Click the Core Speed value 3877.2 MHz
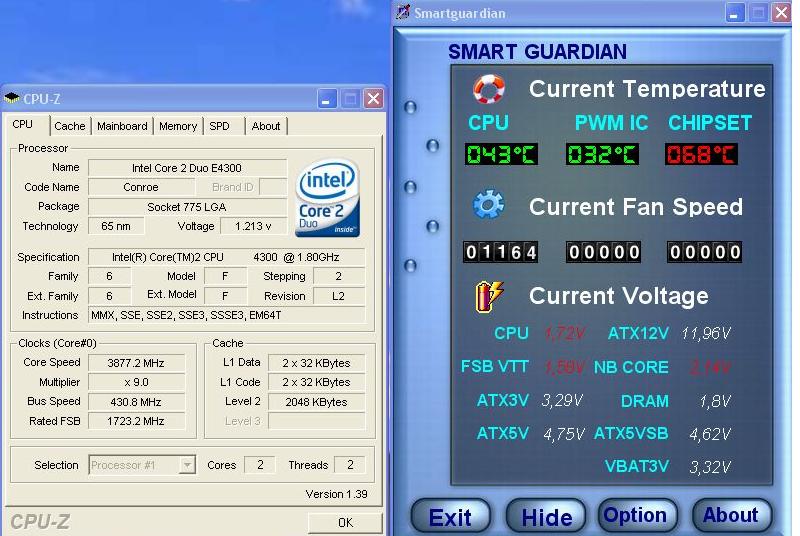The image size is (800, 536). [136, 363]
